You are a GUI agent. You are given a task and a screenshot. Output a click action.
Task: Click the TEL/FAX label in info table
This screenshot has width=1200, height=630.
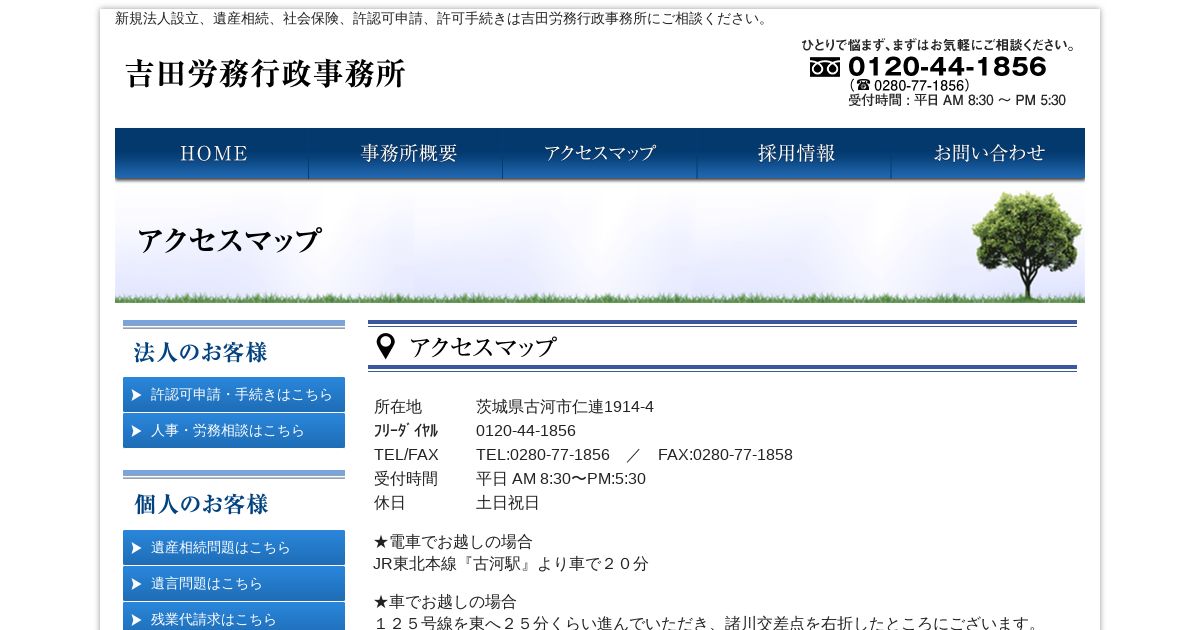(406, 455)
